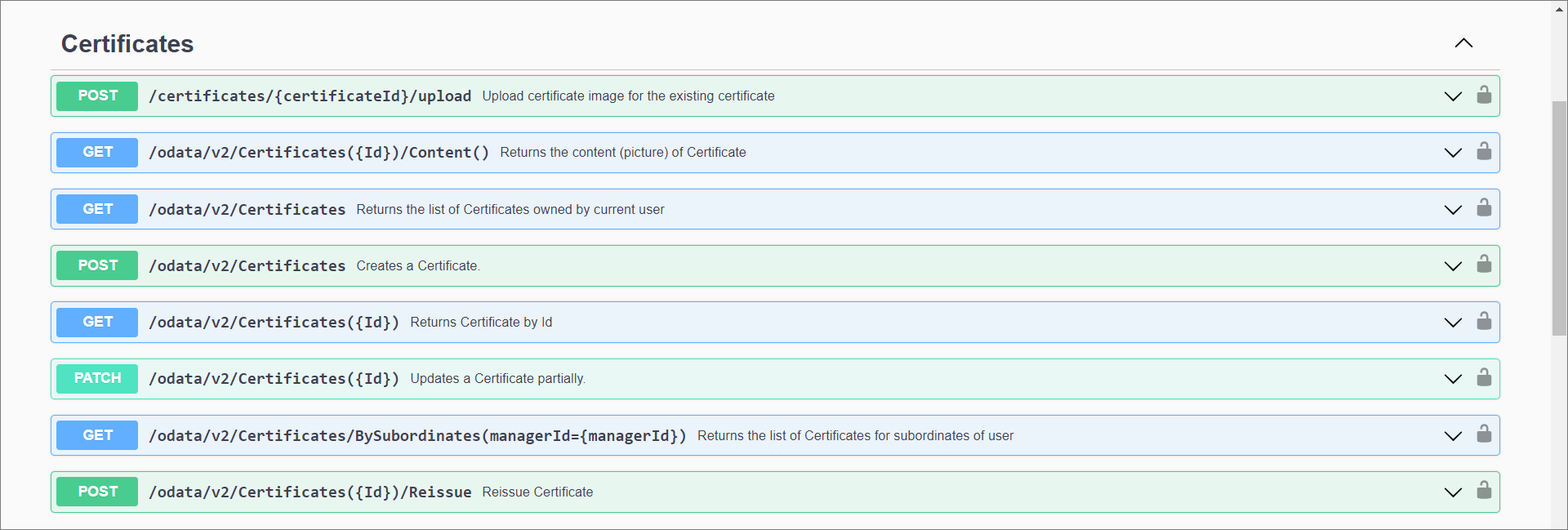The height and width of the screenshot is (530, 1568).
Task: Click POST button for certificate upload
Action: 97,96
